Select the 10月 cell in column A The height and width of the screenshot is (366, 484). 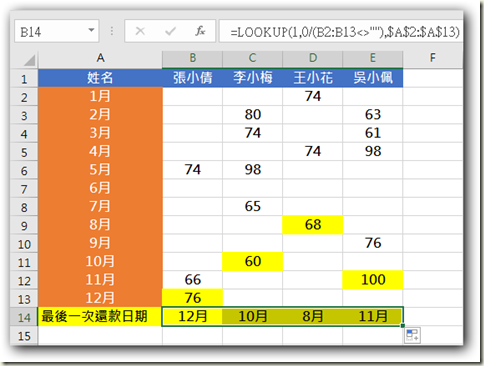pos(100,262)
